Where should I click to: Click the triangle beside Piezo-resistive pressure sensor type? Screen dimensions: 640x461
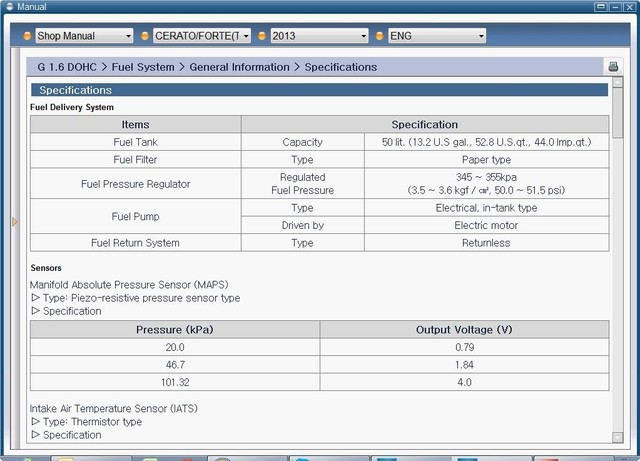[35, 298]
